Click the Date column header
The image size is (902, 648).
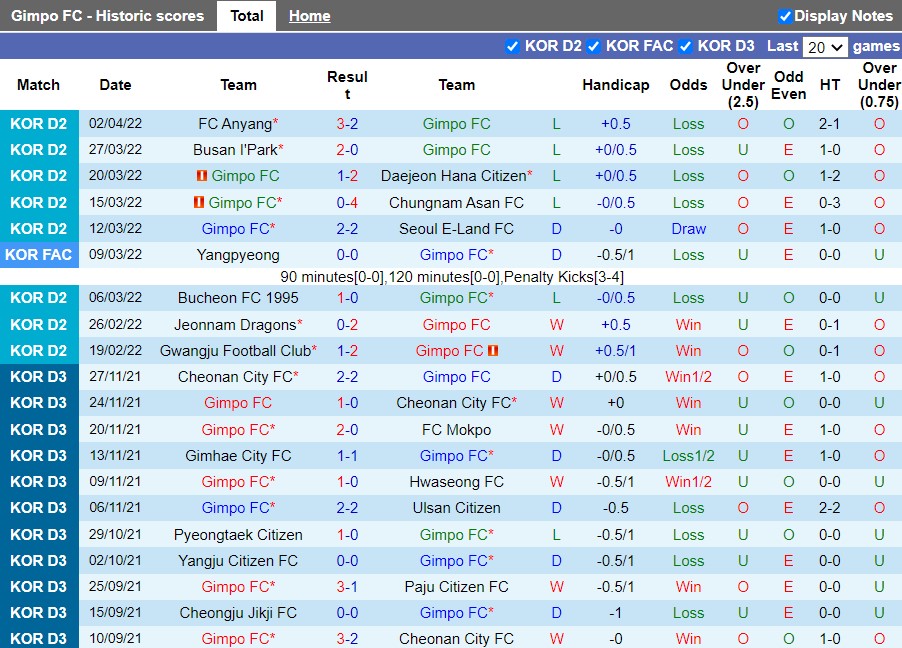point(115,85)
